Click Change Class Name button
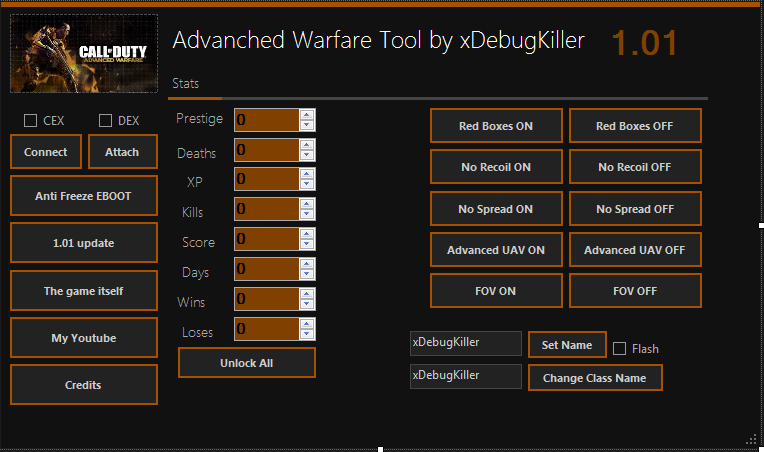 click(x=595, y=377)
